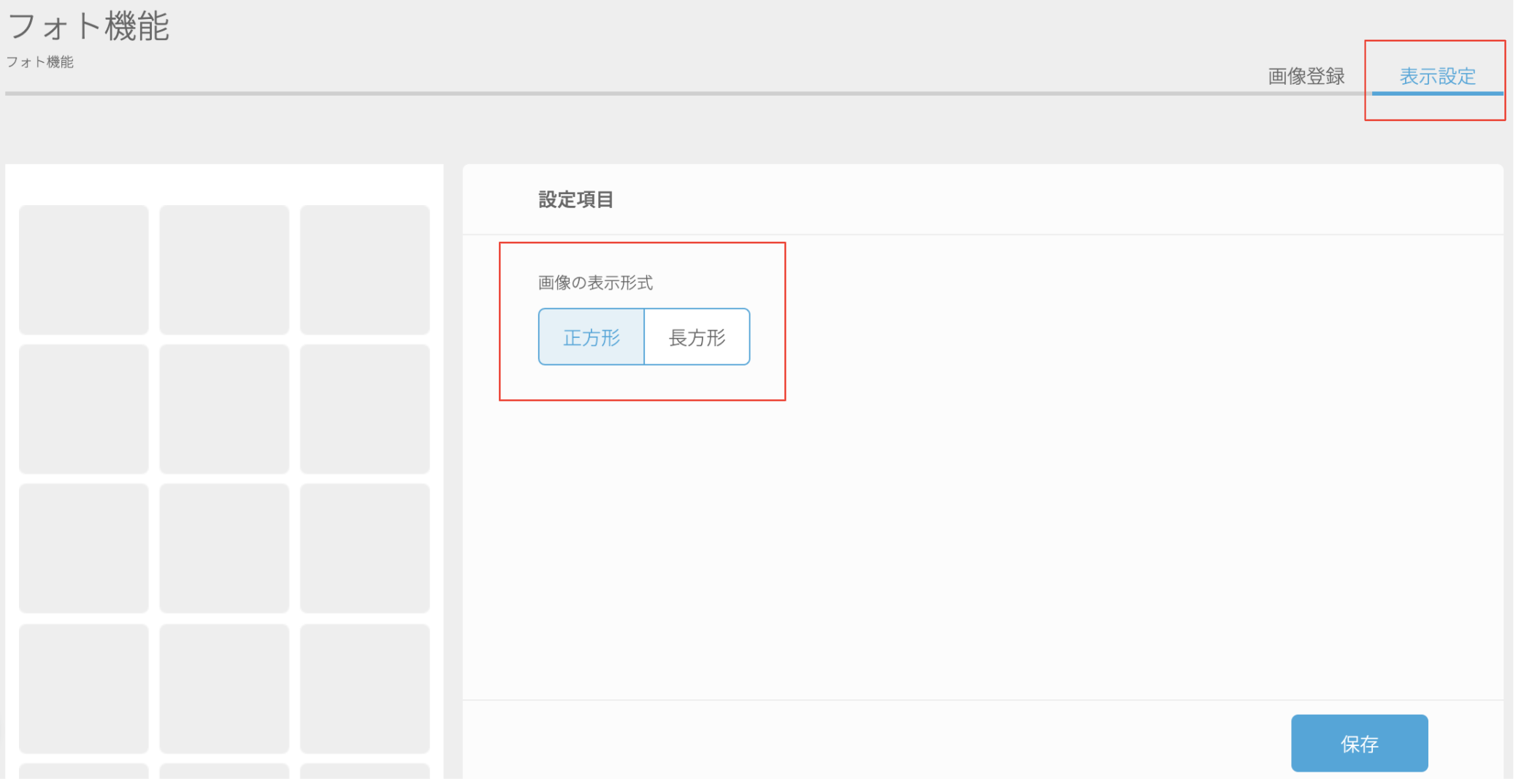The image size is (1516, 784).
Task: Click the 設定項目 heading
Action: (x=575, y=199)
